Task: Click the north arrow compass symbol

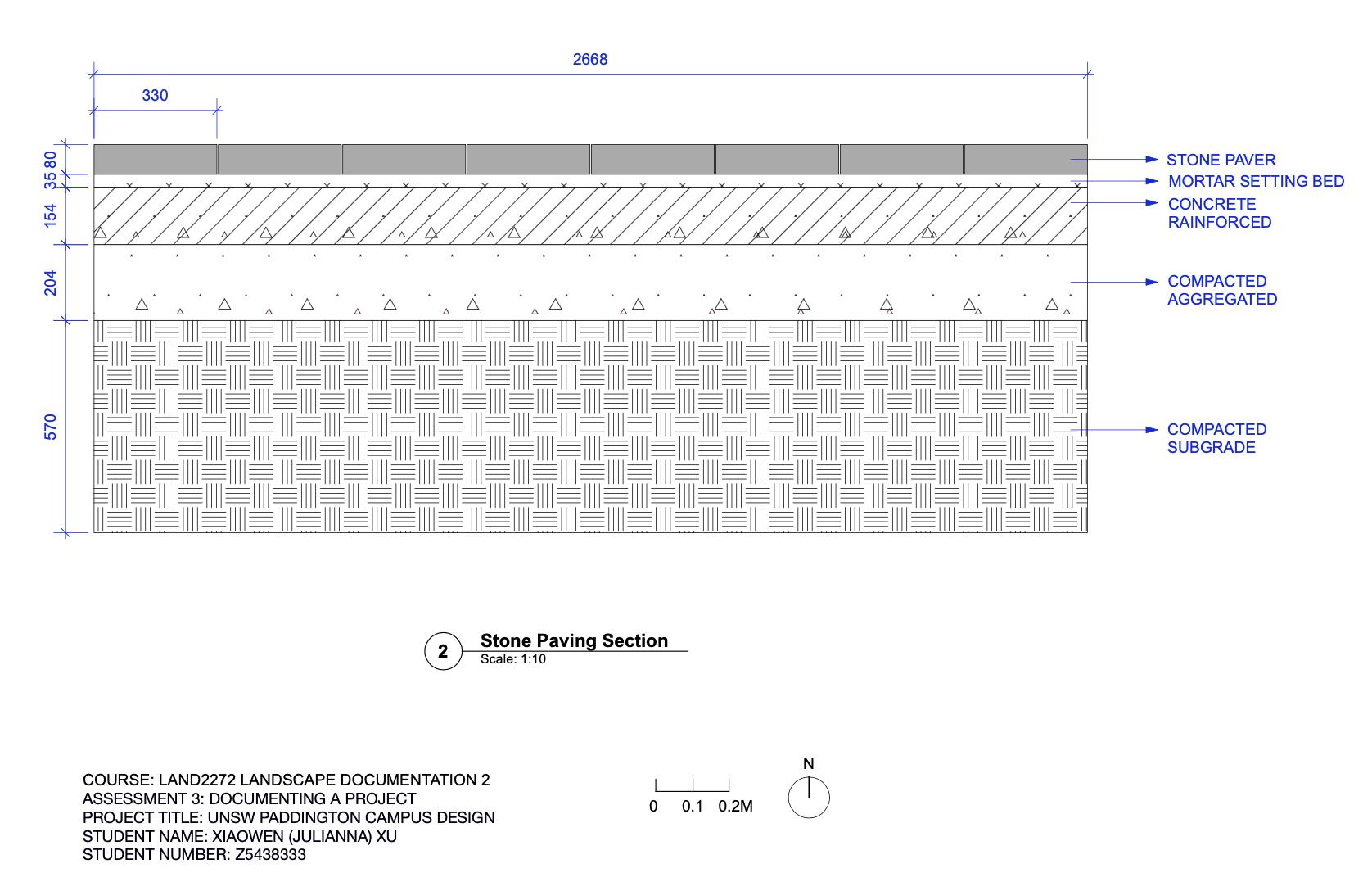Action: pyautogui.click(x=809, y=798)
